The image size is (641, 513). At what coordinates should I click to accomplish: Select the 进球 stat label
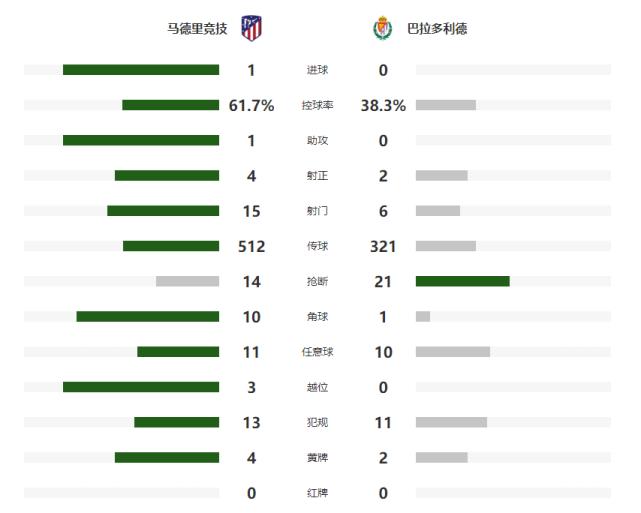[x=317, y=71]
